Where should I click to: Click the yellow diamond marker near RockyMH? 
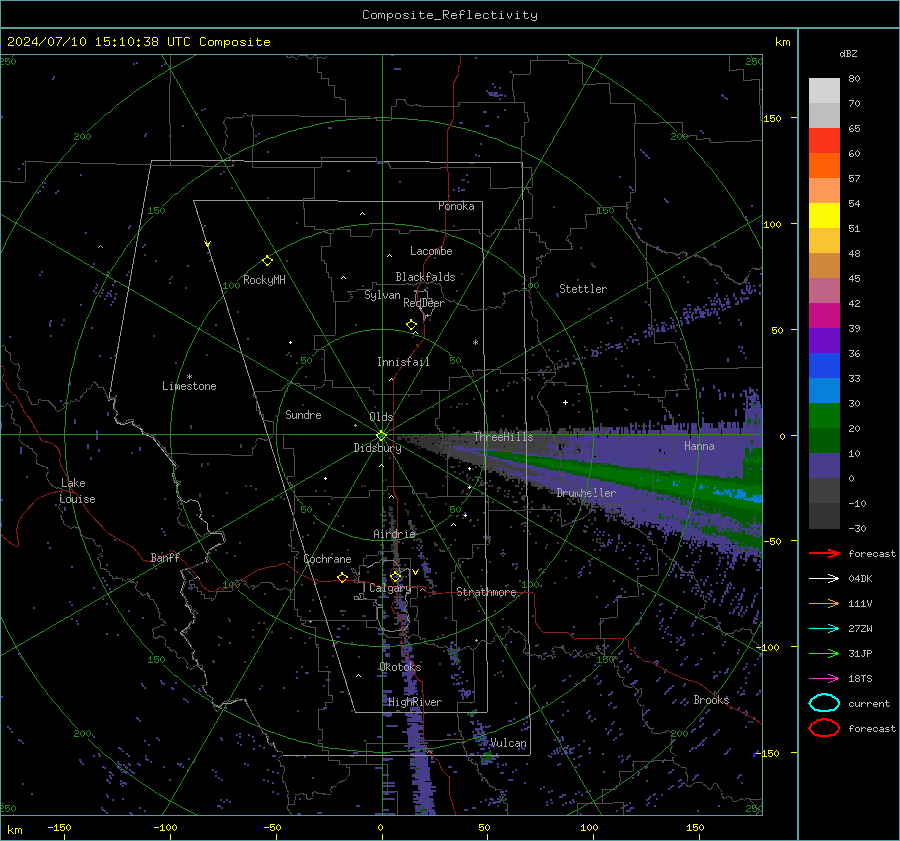(267, 261)
